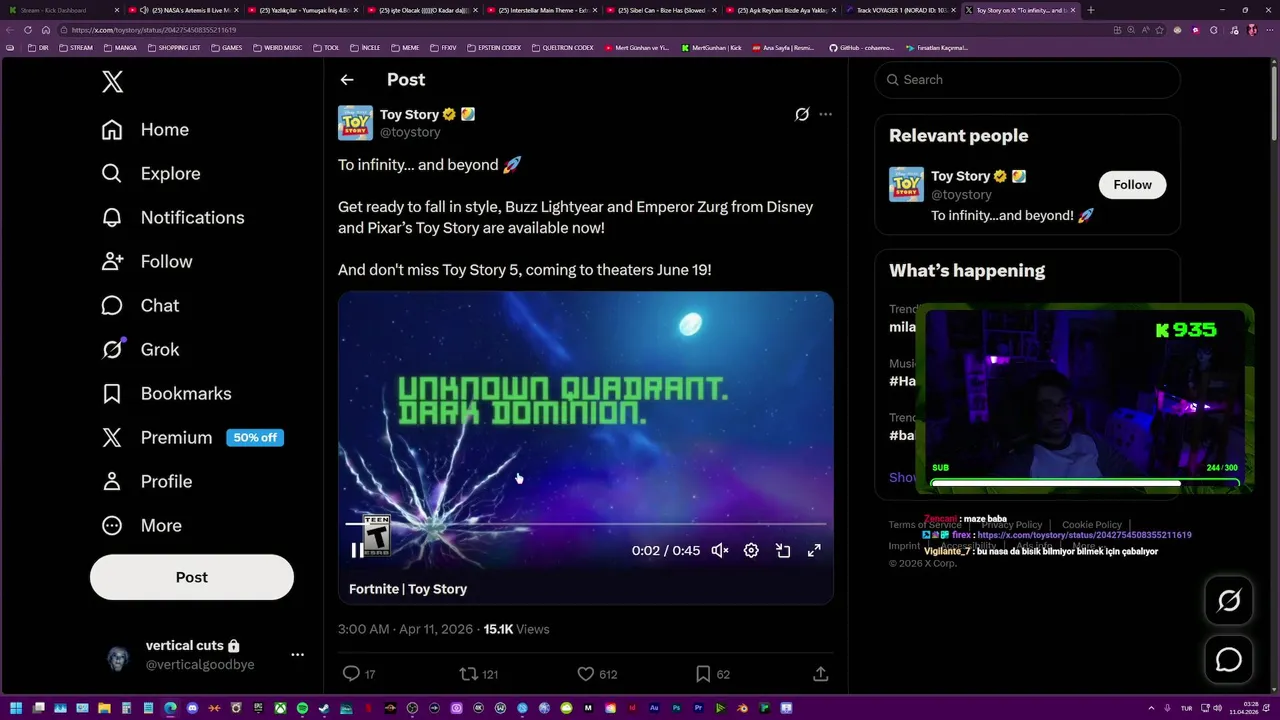Toggle fullscreen on the video player
Viewport: 1280px width, 720px height.
coord(814,550)
